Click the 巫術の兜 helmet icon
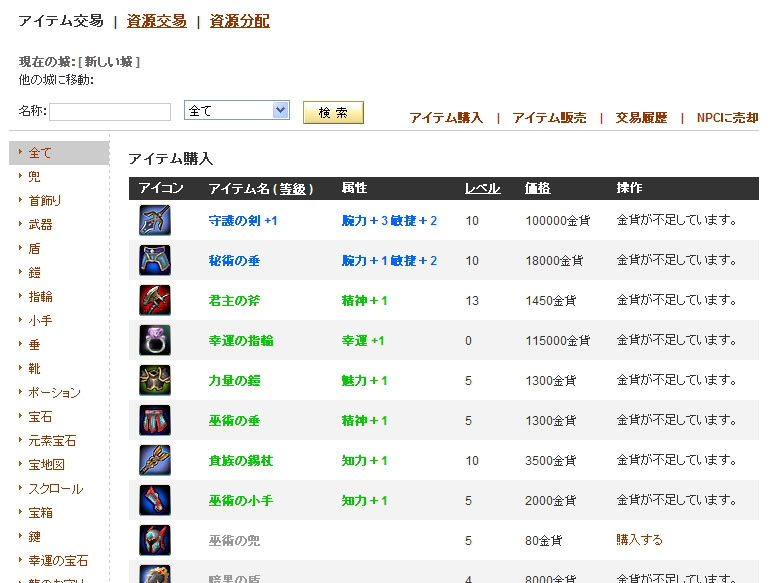 click(154, 540)
